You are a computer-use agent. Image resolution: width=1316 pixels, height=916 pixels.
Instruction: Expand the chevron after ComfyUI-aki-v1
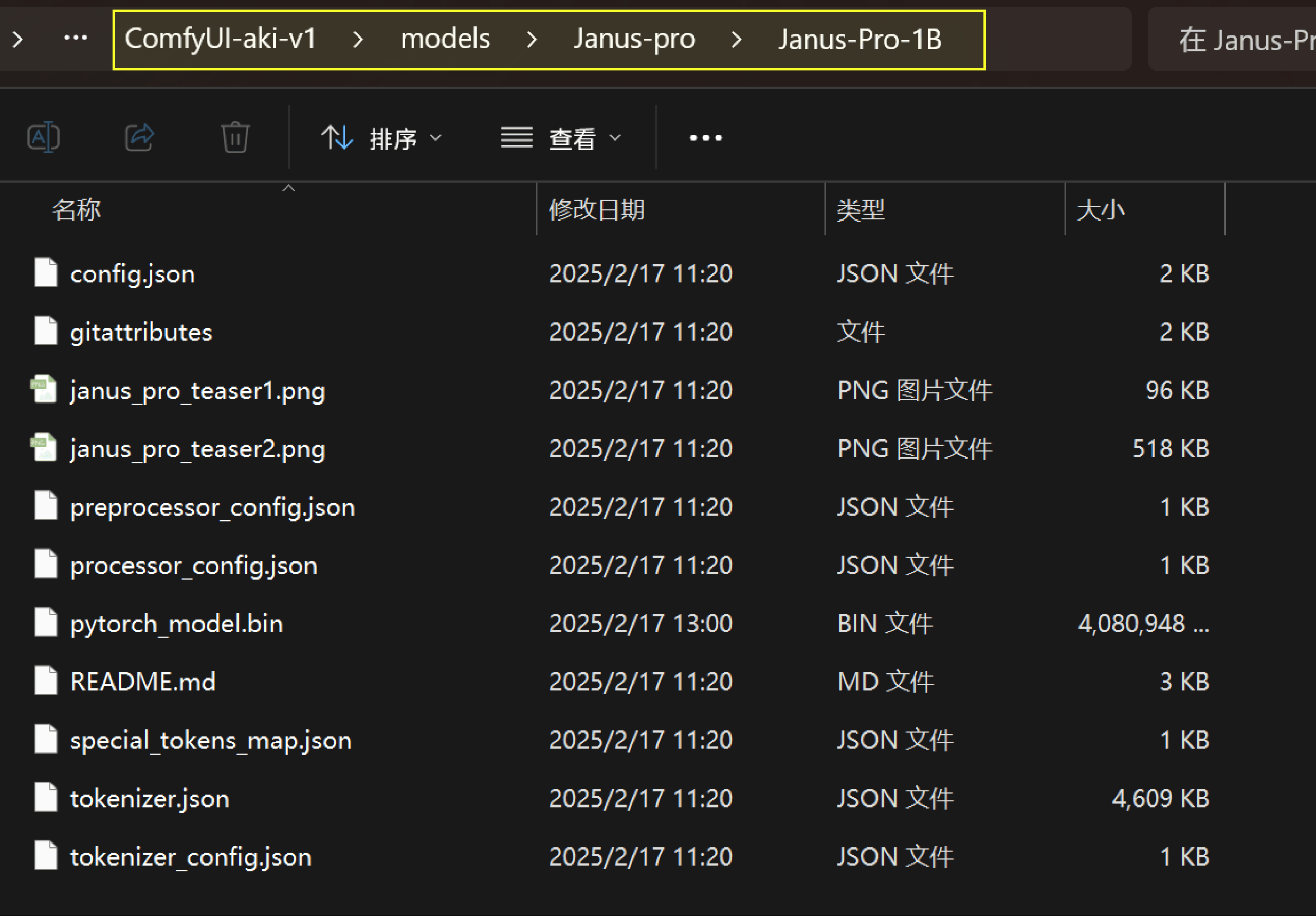[358, 39]
